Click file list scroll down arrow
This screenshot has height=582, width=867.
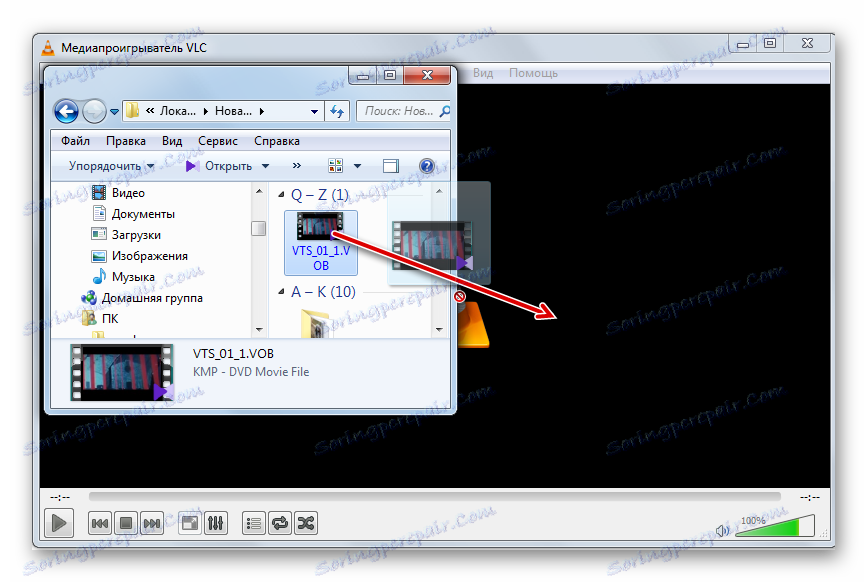click(439, 330)
